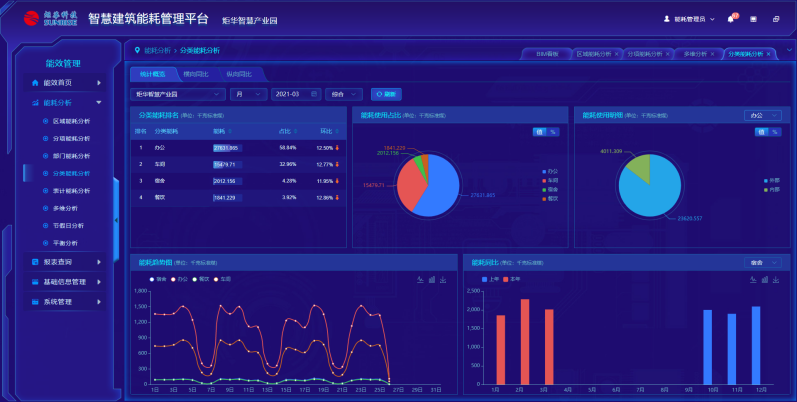Click the fullscreen icon in top header
This screenshot has width=797, height=402.
click(775, 19)
